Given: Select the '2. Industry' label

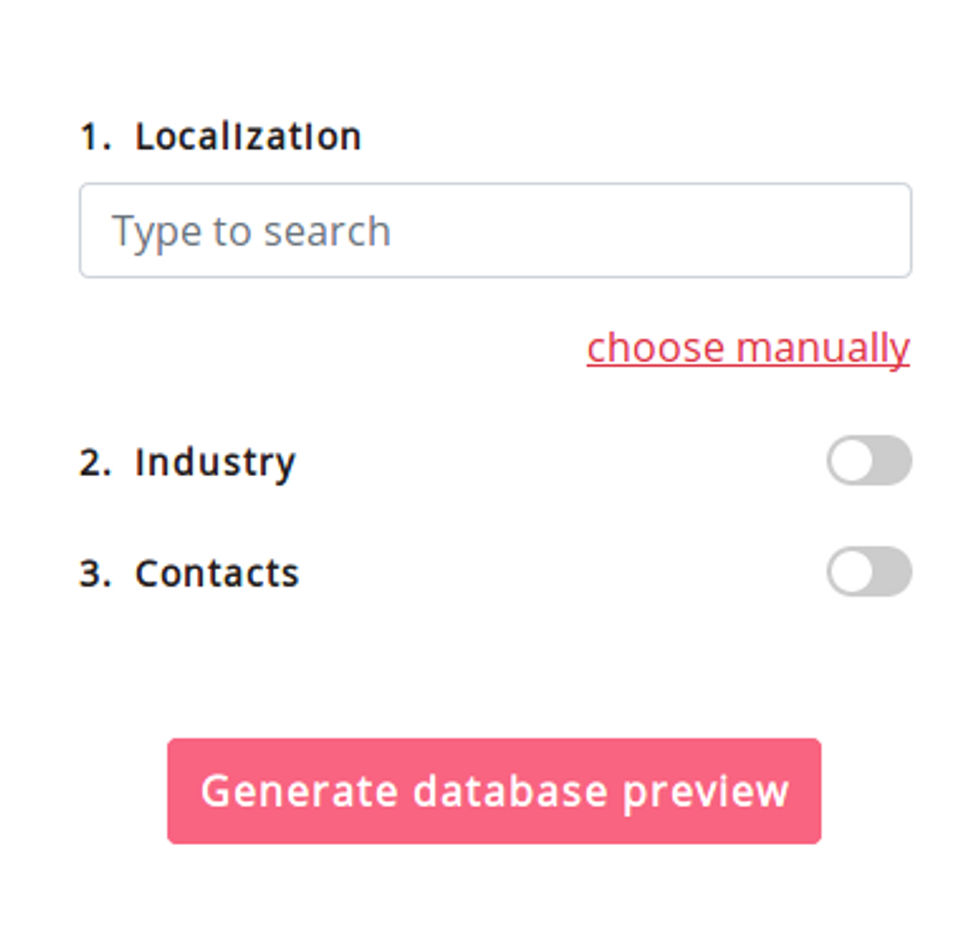Looking at the screenshot, I should coord(188,462).
